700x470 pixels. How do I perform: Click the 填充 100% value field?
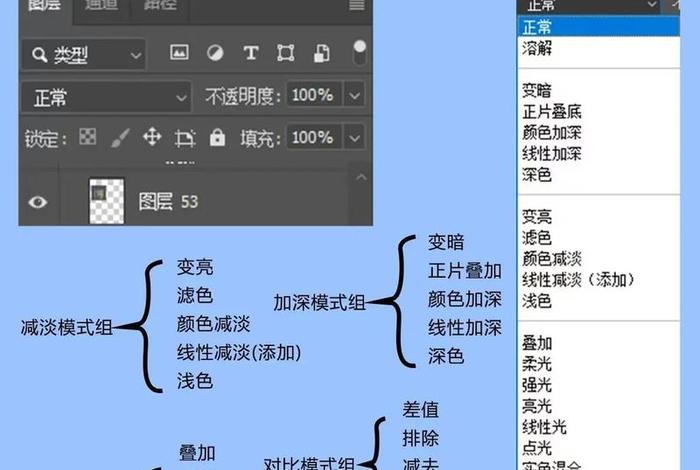tap(314, 137)
